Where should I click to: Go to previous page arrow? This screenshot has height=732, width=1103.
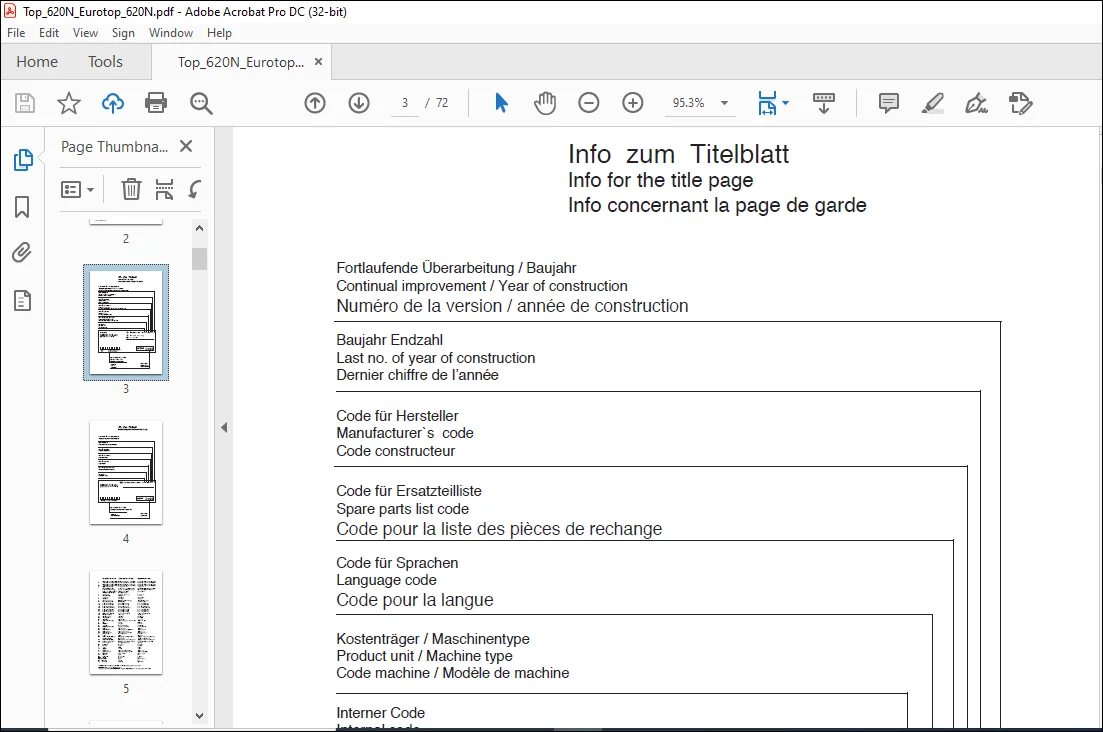(x=315, y=103)
